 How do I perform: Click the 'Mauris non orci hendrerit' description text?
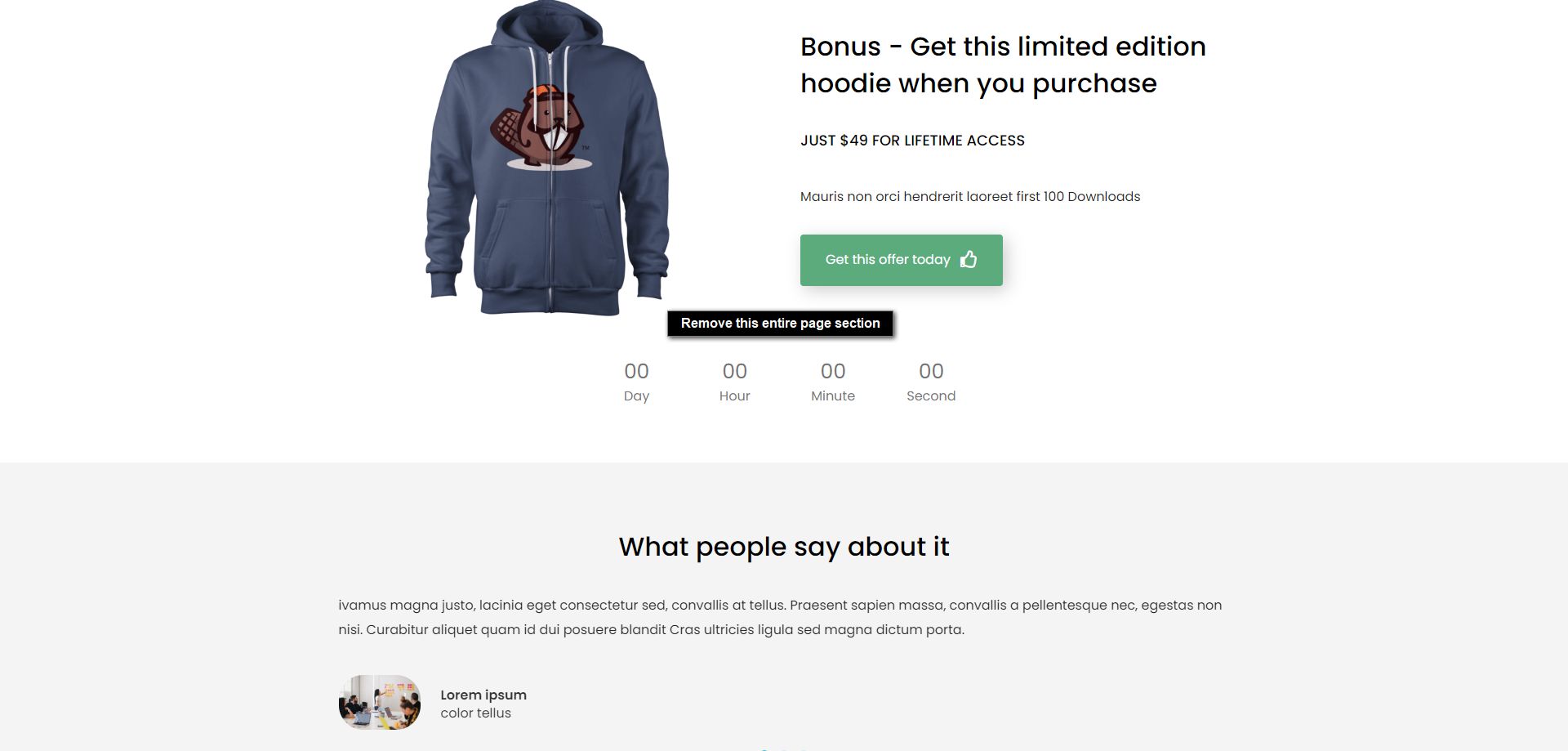(970, 197)
